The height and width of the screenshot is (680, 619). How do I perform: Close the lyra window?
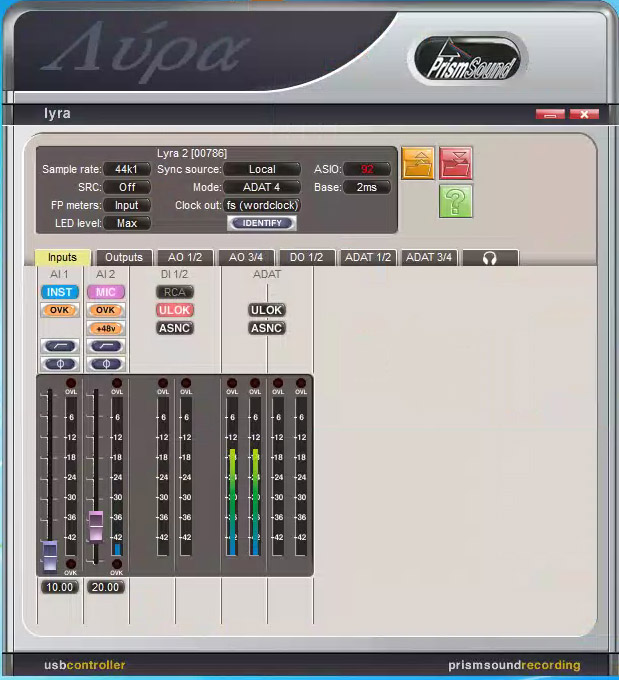tap(584, 114)
